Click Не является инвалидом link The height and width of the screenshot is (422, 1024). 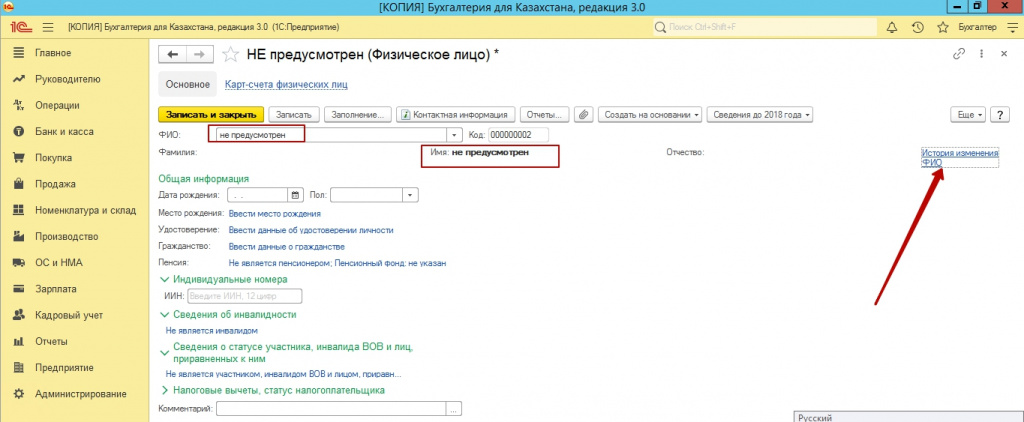[212, 331]
